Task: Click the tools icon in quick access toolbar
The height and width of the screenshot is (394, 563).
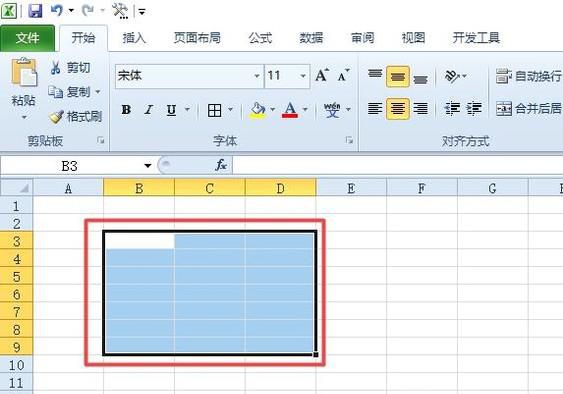Action: pyautogui.click(x=120, y=11)
